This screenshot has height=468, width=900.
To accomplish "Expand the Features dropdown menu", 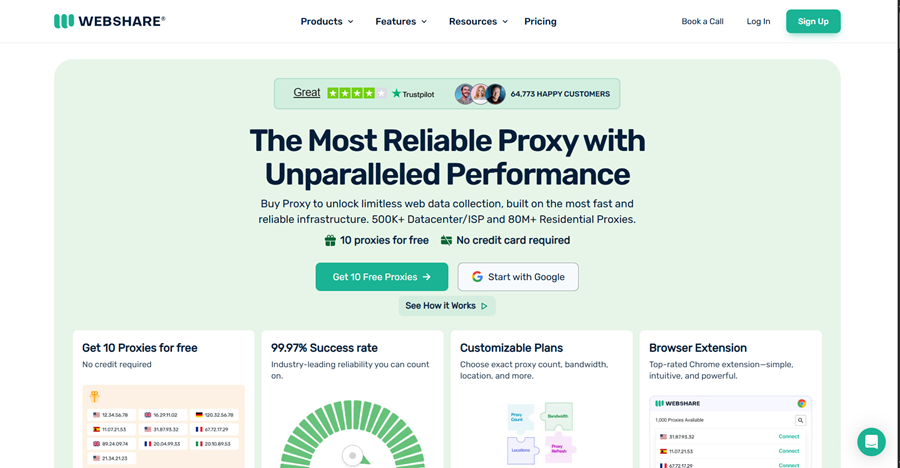I will coord(401,21).
